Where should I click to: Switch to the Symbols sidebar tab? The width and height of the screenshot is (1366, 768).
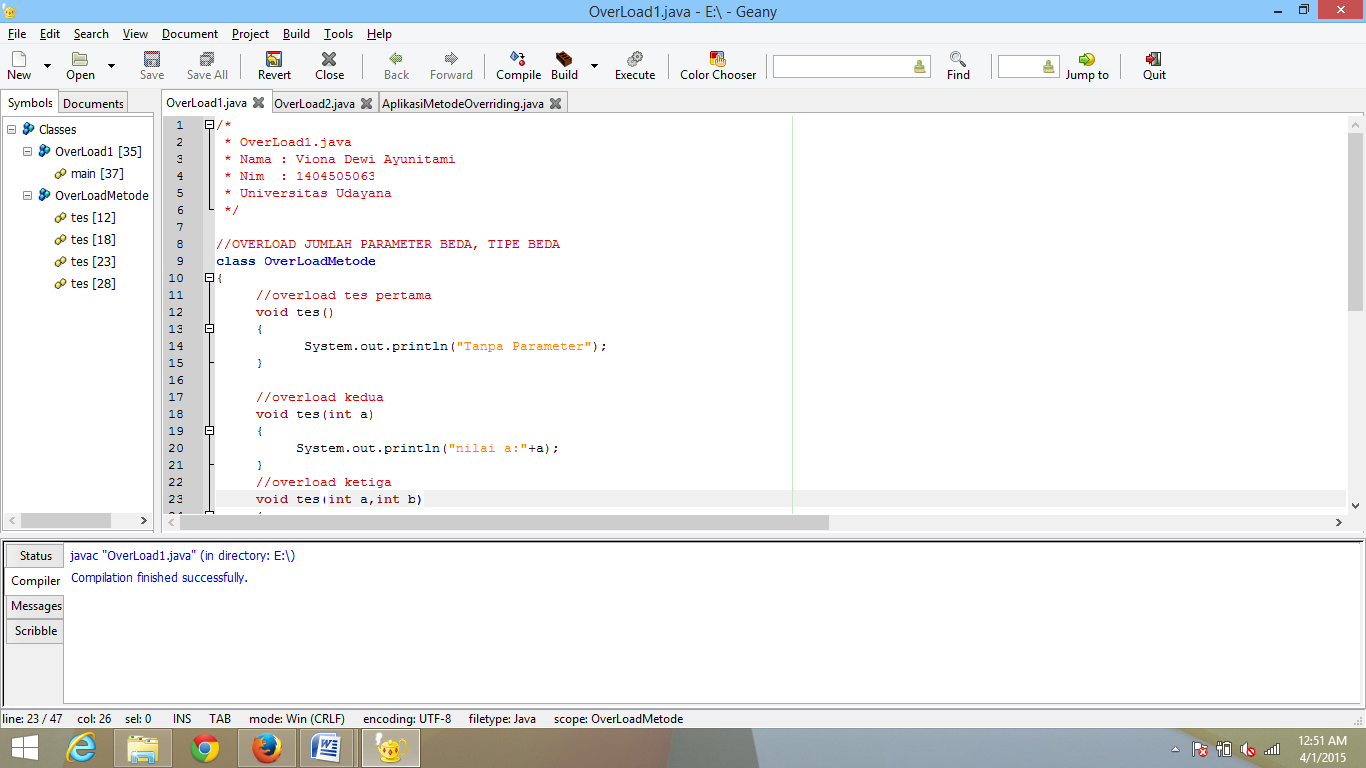[30, 103]
